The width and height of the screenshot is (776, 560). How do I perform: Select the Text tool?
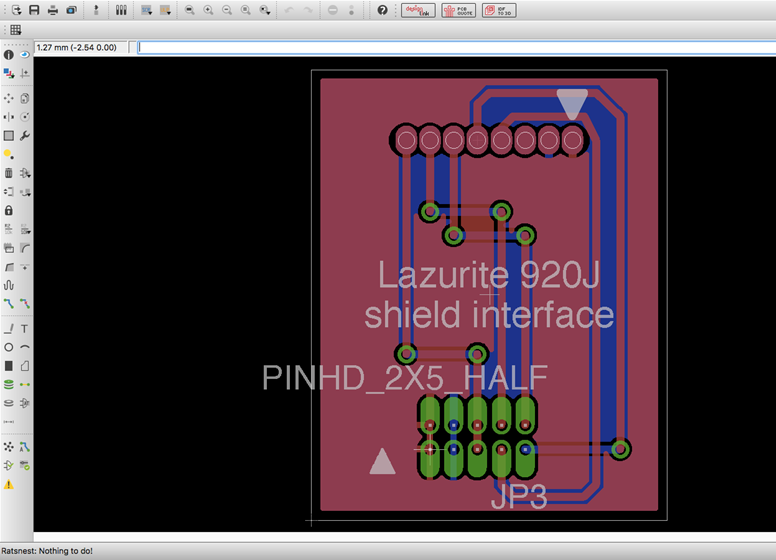(x=24, y=328)
